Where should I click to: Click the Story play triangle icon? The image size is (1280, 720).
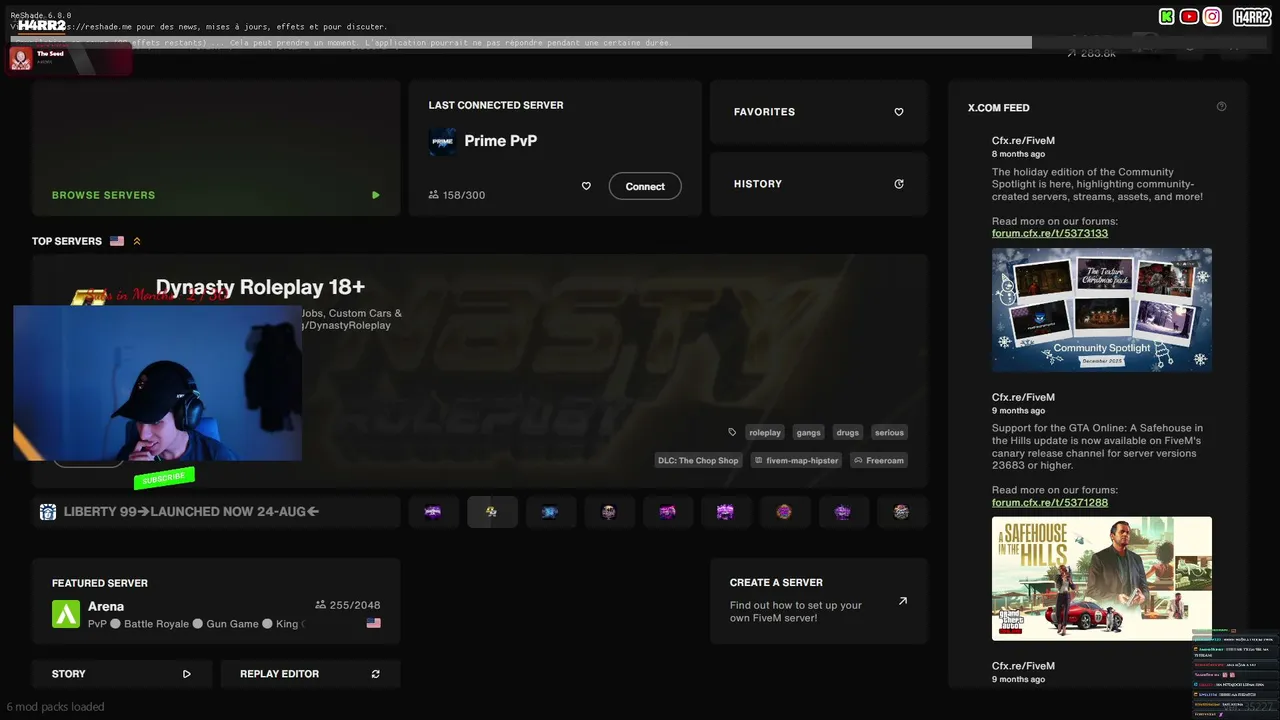pos(187,674)
